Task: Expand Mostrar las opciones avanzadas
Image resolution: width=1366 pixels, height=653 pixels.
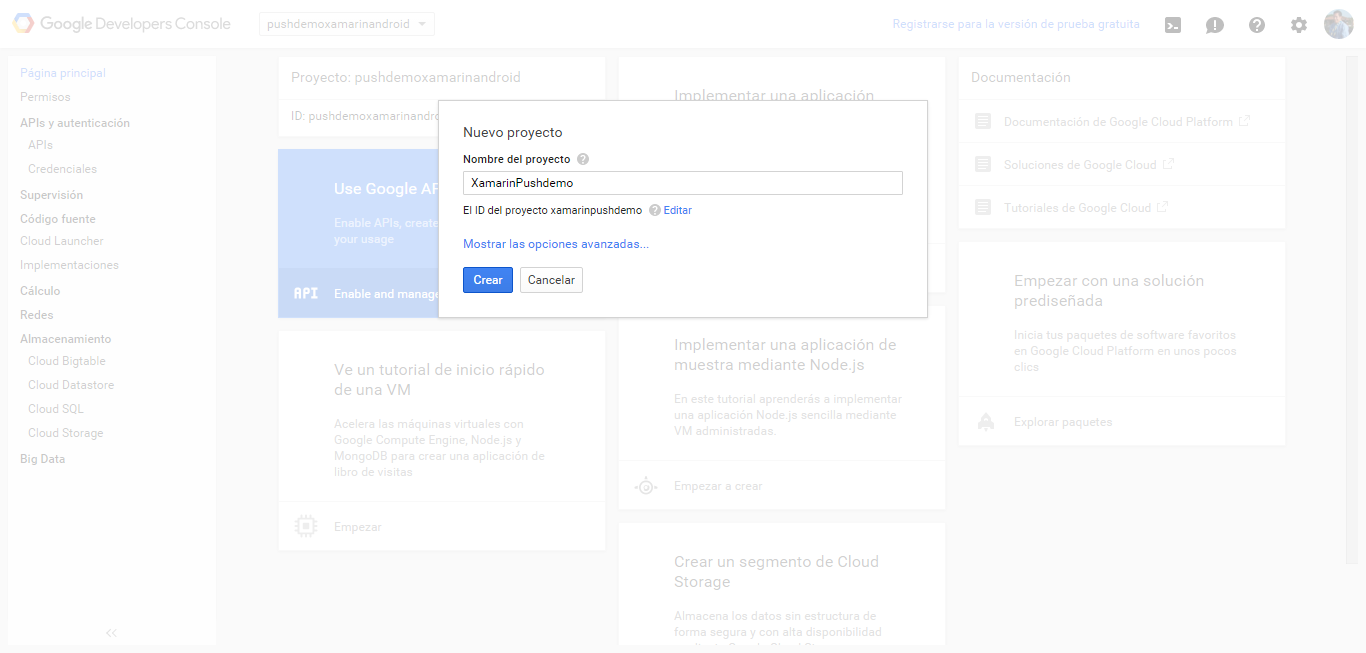Action: click(x=556, y=244)
